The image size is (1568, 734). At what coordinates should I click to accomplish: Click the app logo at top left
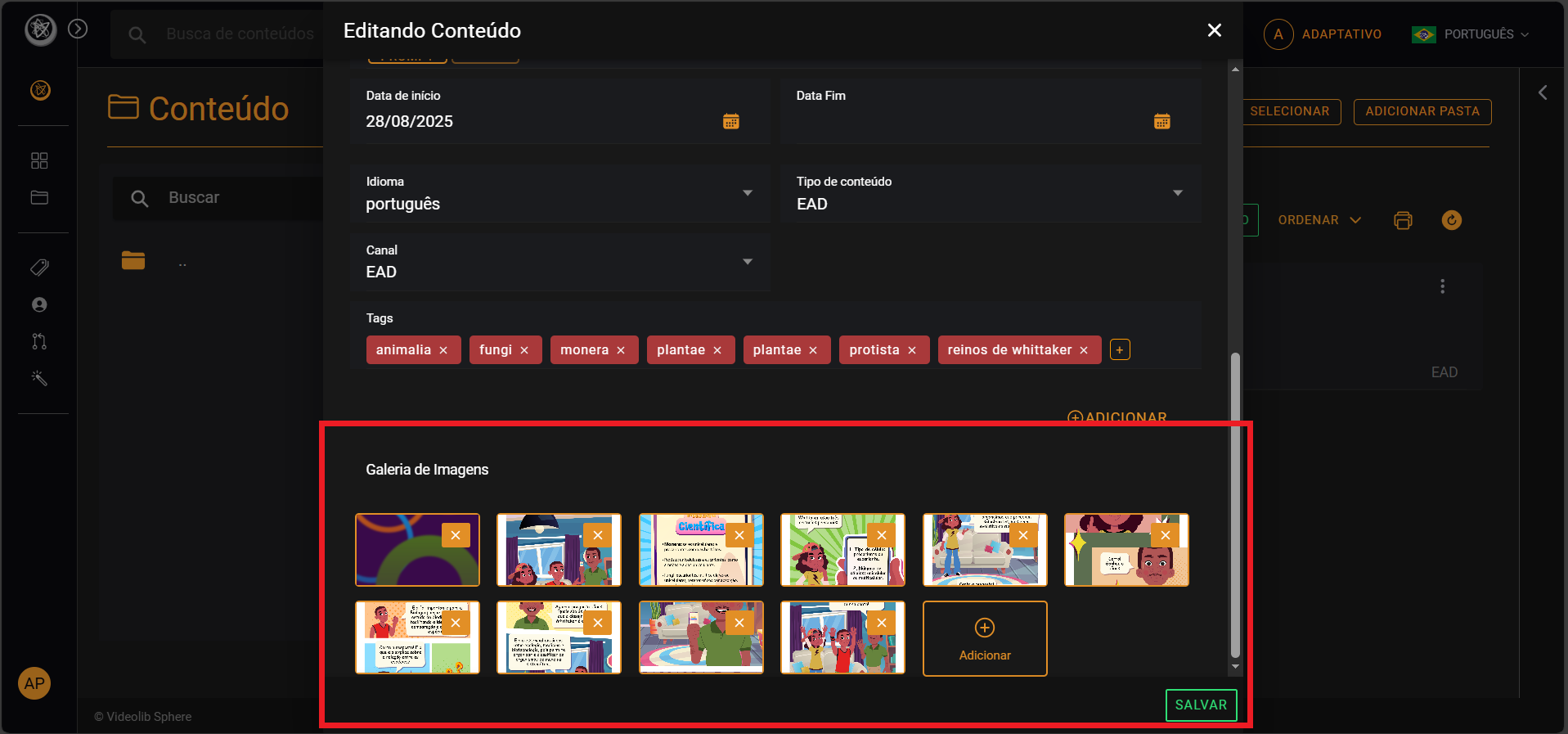point(41,30)
